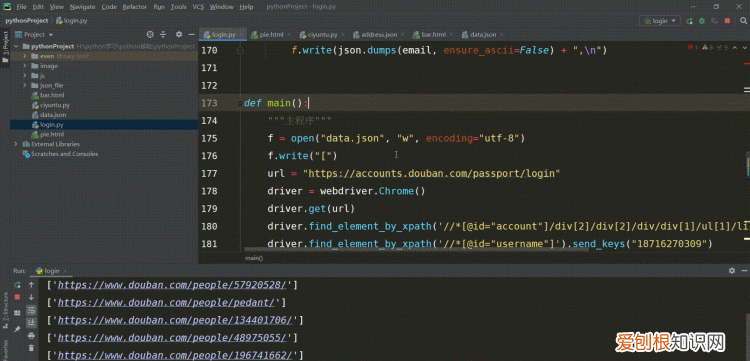
Task: Switch to the ciyuntu.py editor tab
Action: 323,35
